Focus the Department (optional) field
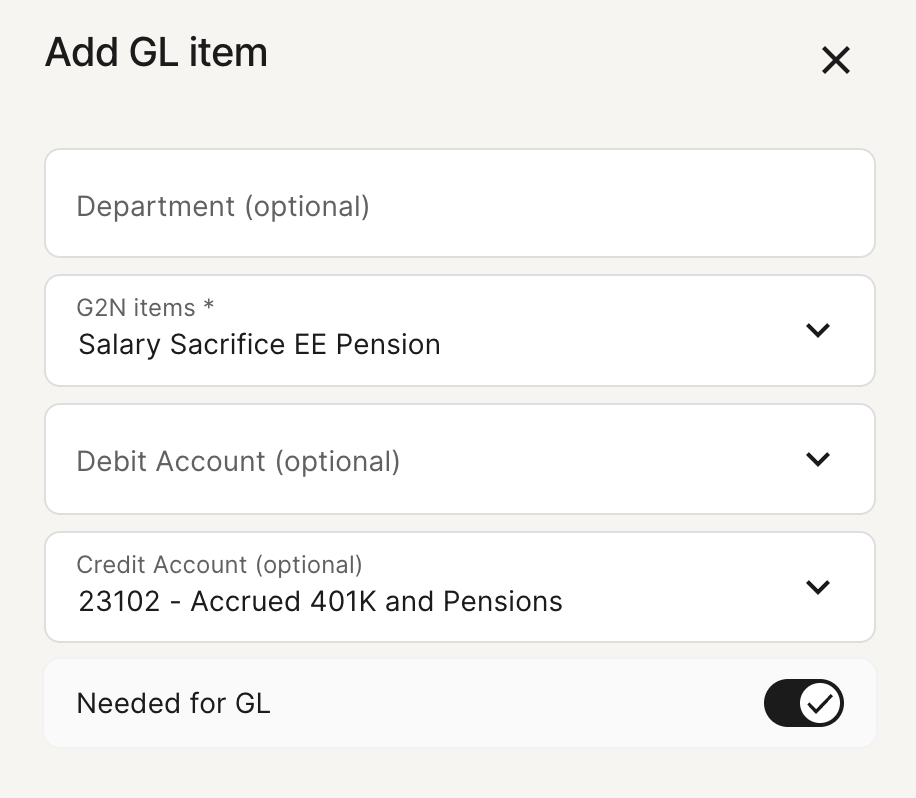The height and width of the screenshot is (798, 916). coord(460,203)
